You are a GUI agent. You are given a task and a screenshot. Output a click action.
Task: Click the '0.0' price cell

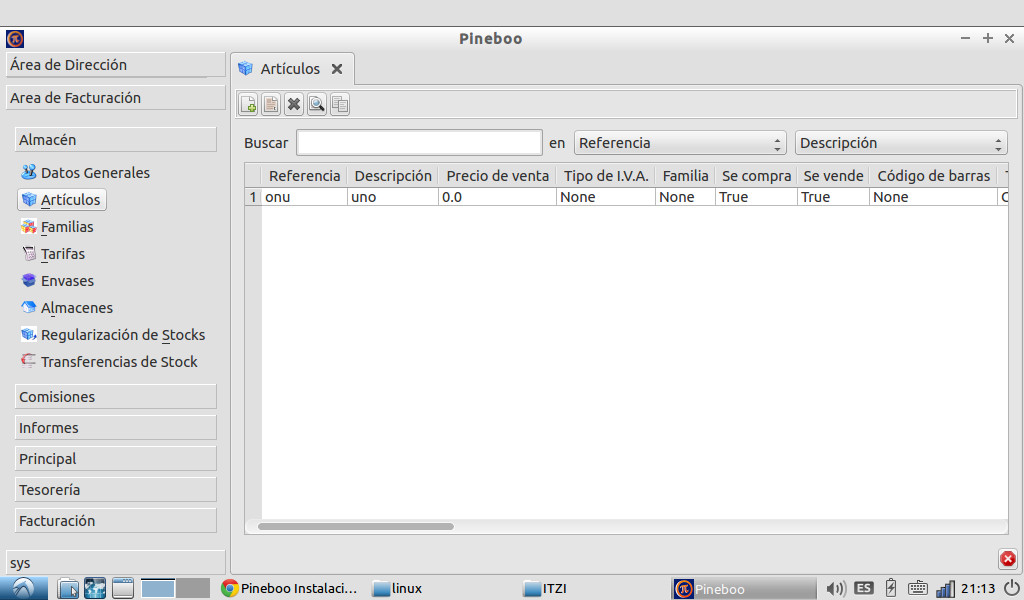click(497, 197)
